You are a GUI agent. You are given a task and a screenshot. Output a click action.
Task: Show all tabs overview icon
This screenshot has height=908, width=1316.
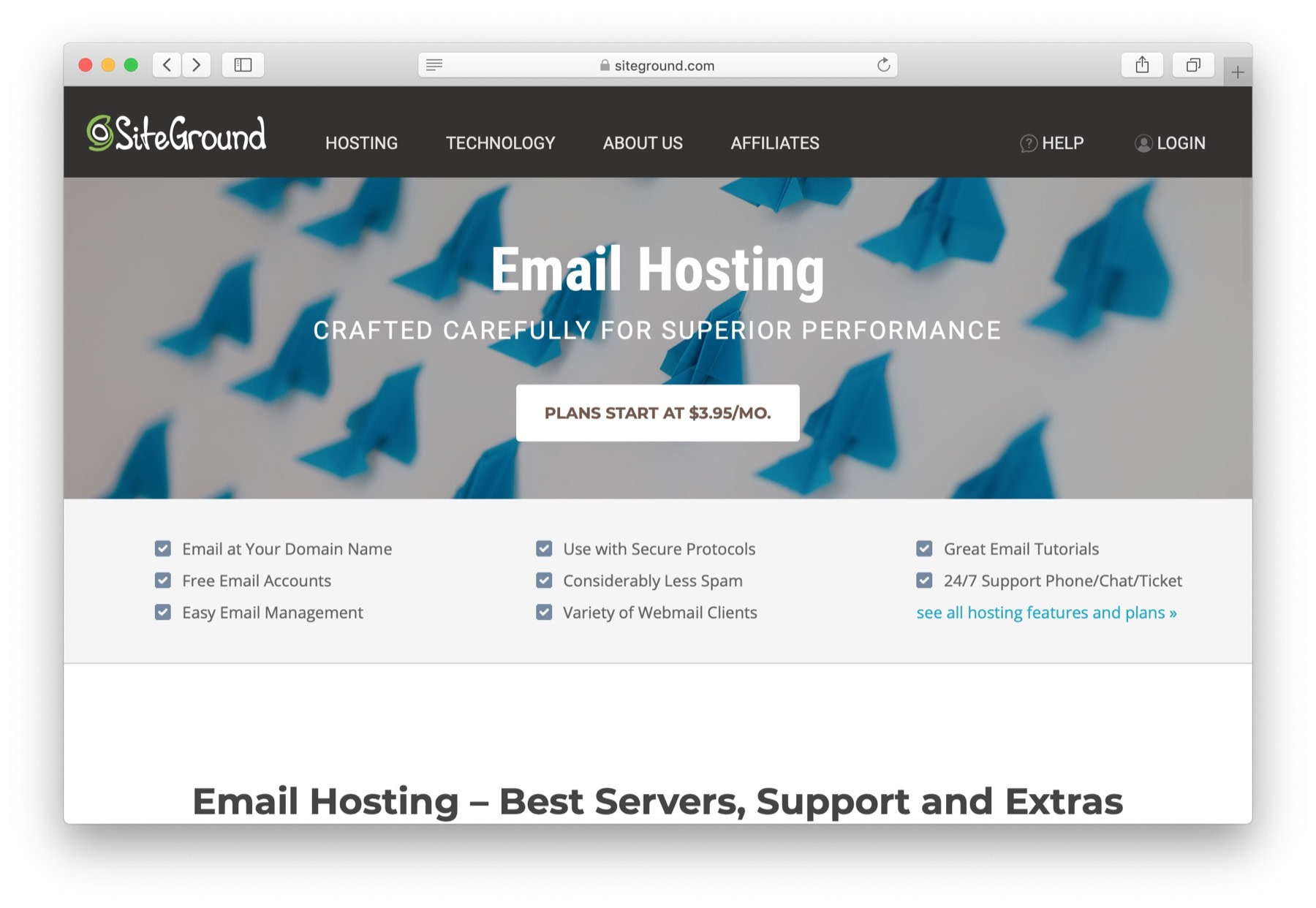click(1193, 65)
